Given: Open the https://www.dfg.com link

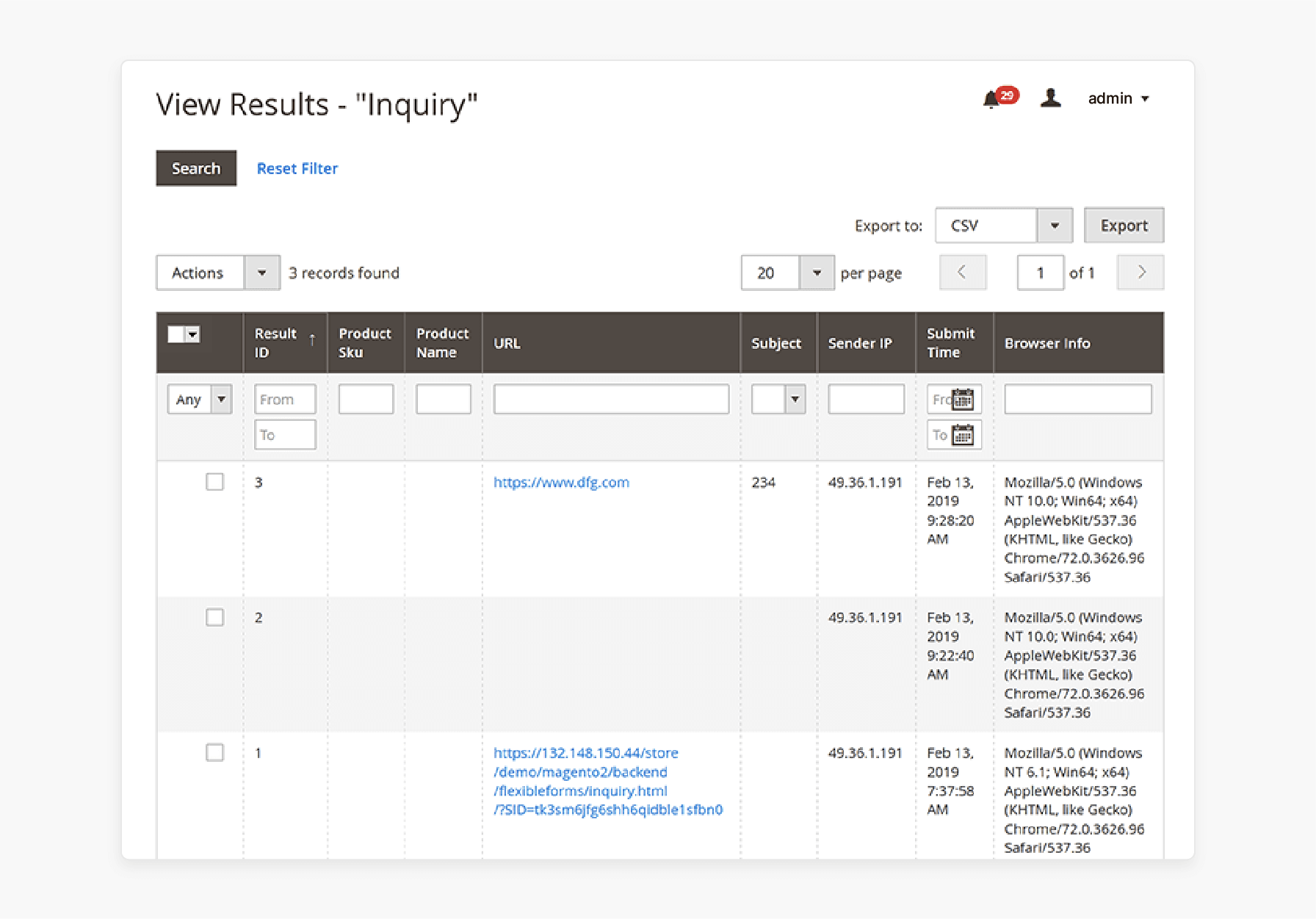Looking at the screenshot, I should click(x=561, y=482).
